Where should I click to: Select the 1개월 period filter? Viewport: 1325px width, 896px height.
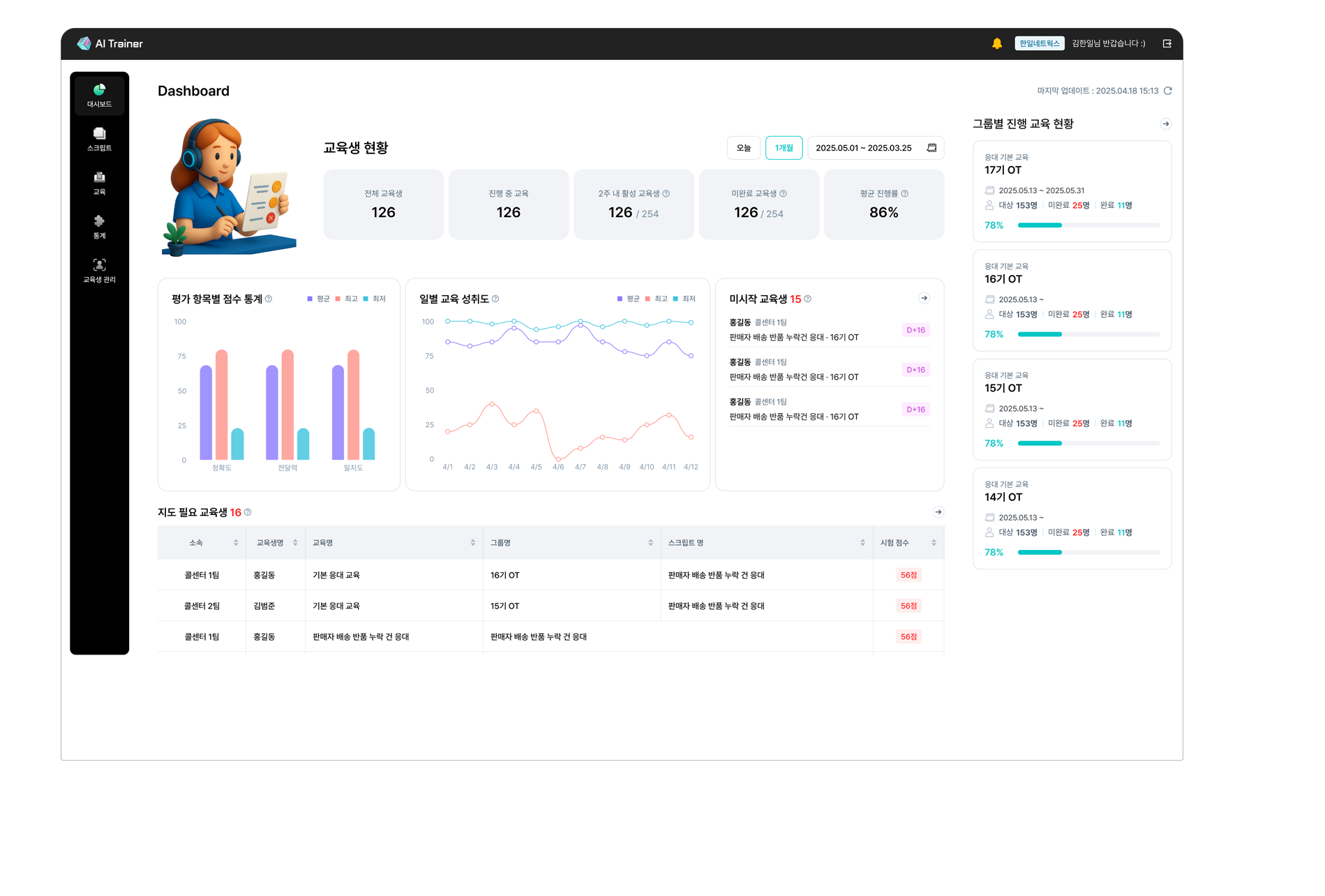784,148
